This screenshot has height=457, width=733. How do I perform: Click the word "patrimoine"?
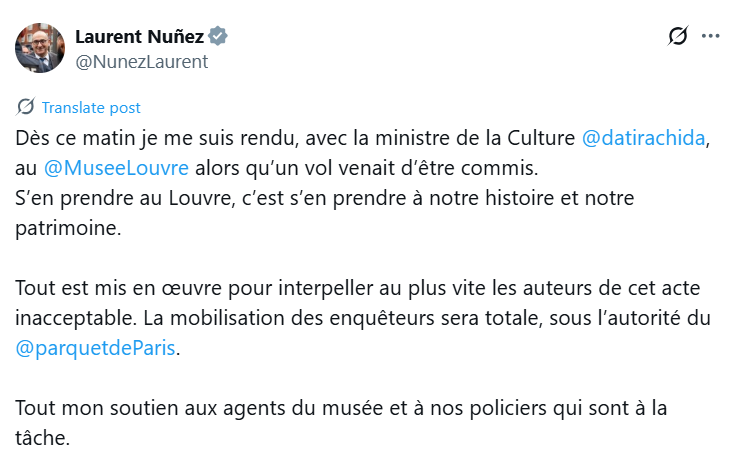68,226
